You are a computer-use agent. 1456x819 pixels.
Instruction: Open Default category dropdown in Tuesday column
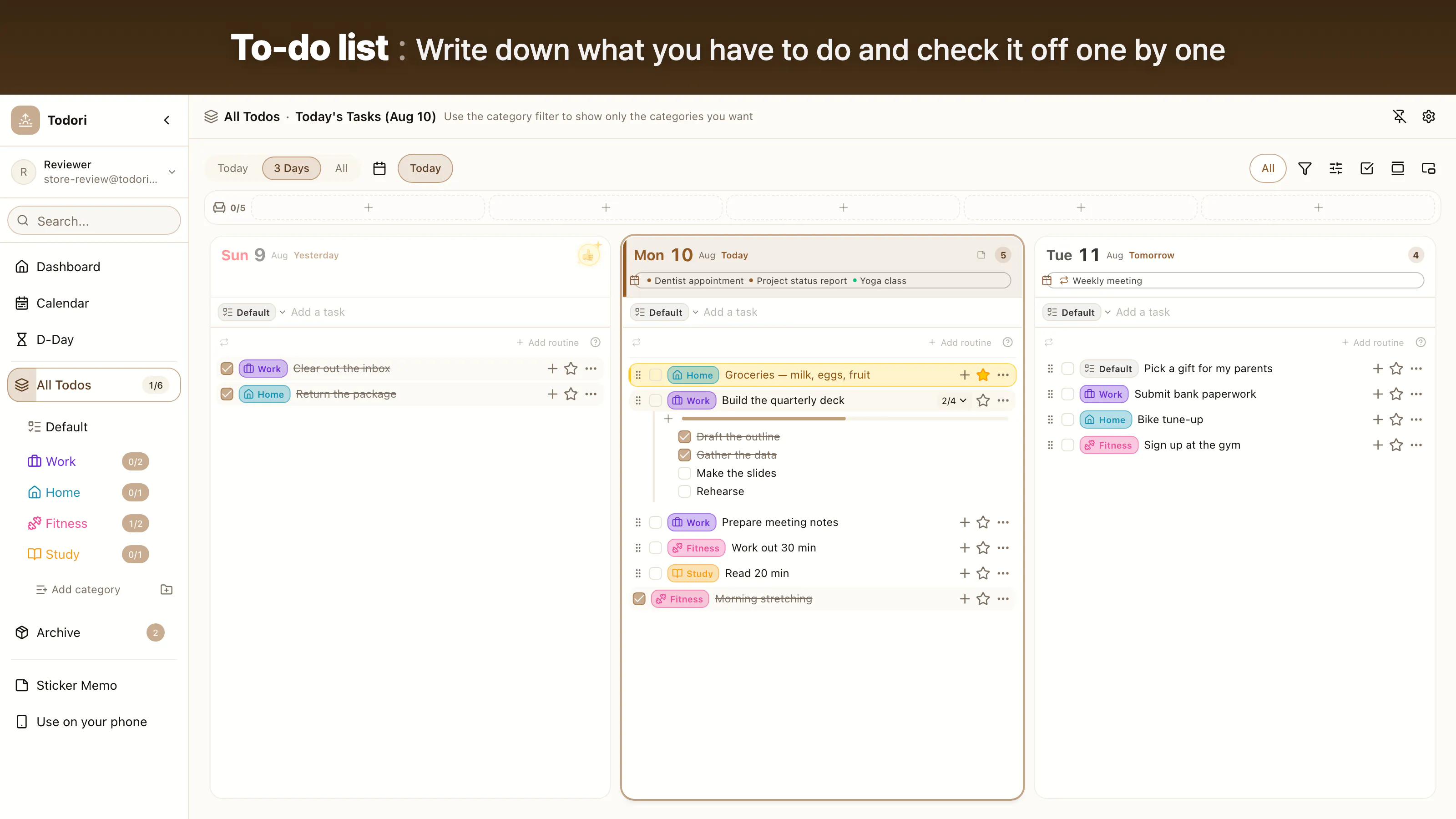point(1077,312)
